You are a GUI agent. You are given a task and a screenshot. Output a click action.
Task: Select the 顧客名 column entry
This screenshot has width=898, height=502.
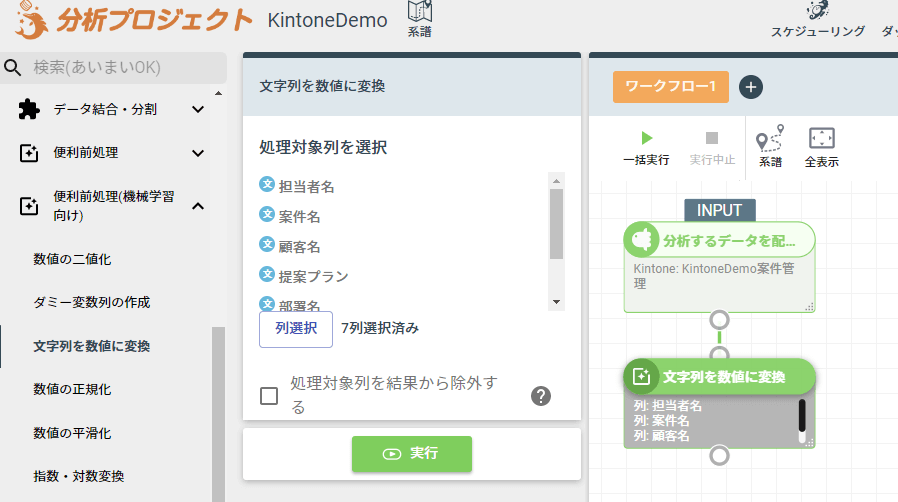tap(300, 247)
